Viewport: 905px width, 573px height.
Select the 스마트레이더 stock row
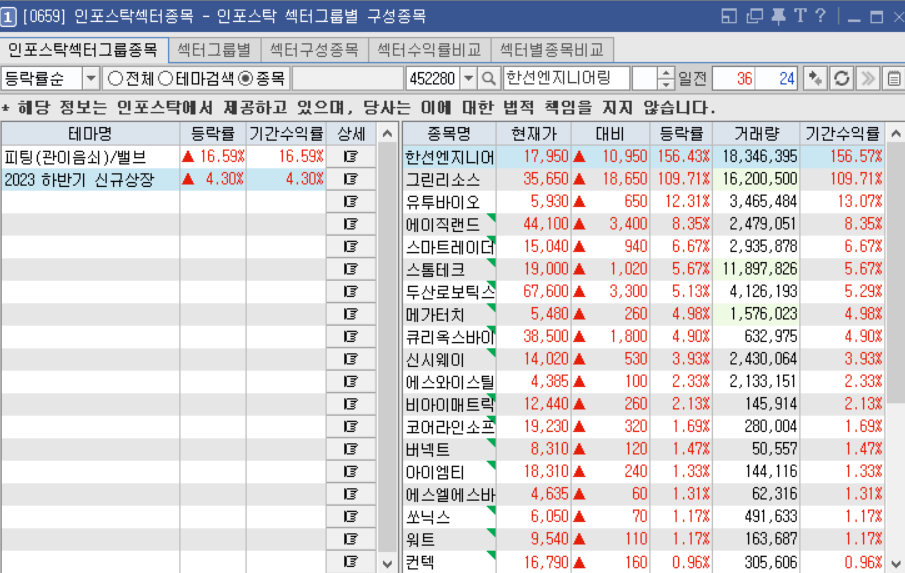coord(644,246)
